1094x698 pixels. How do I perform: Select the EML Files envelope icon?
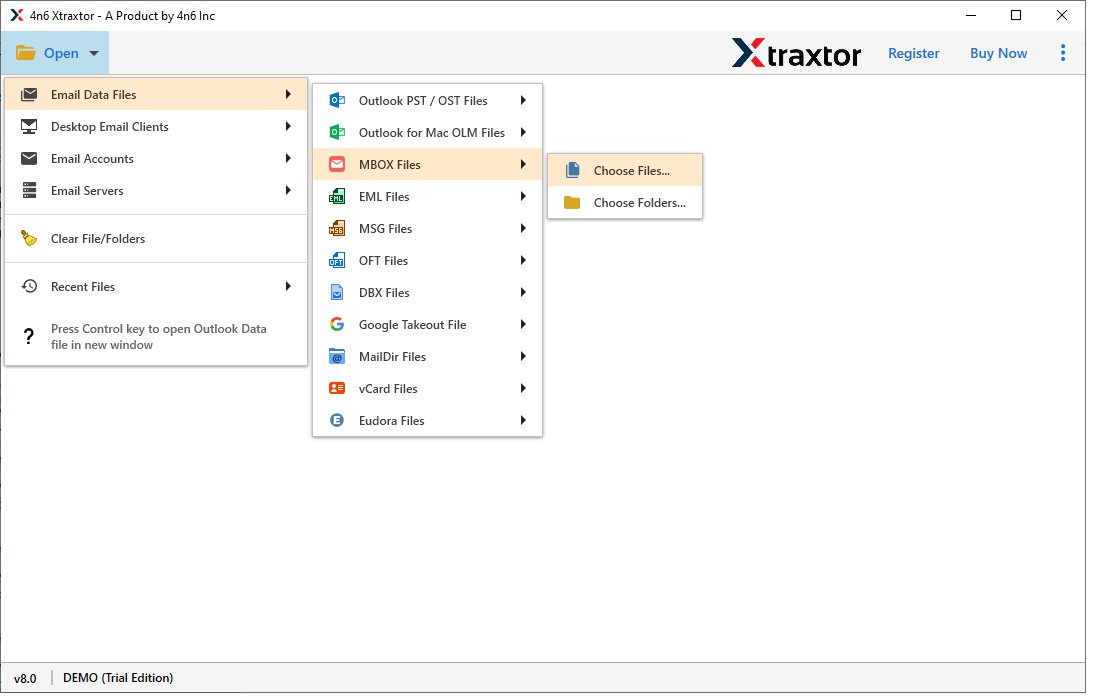(338, 196)
